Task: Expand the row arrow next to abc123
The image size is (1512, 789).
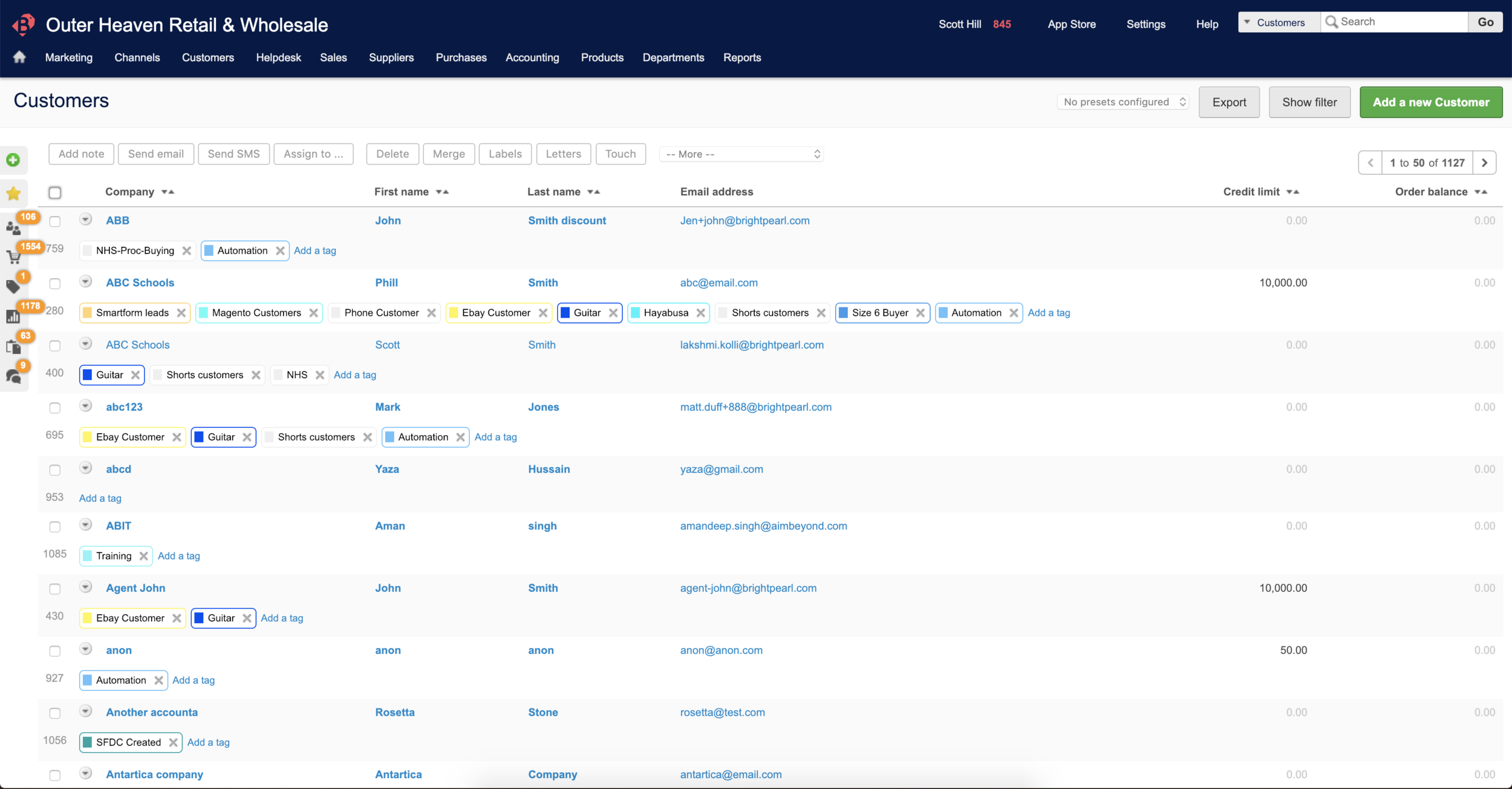Action: (x=85, y=408)
